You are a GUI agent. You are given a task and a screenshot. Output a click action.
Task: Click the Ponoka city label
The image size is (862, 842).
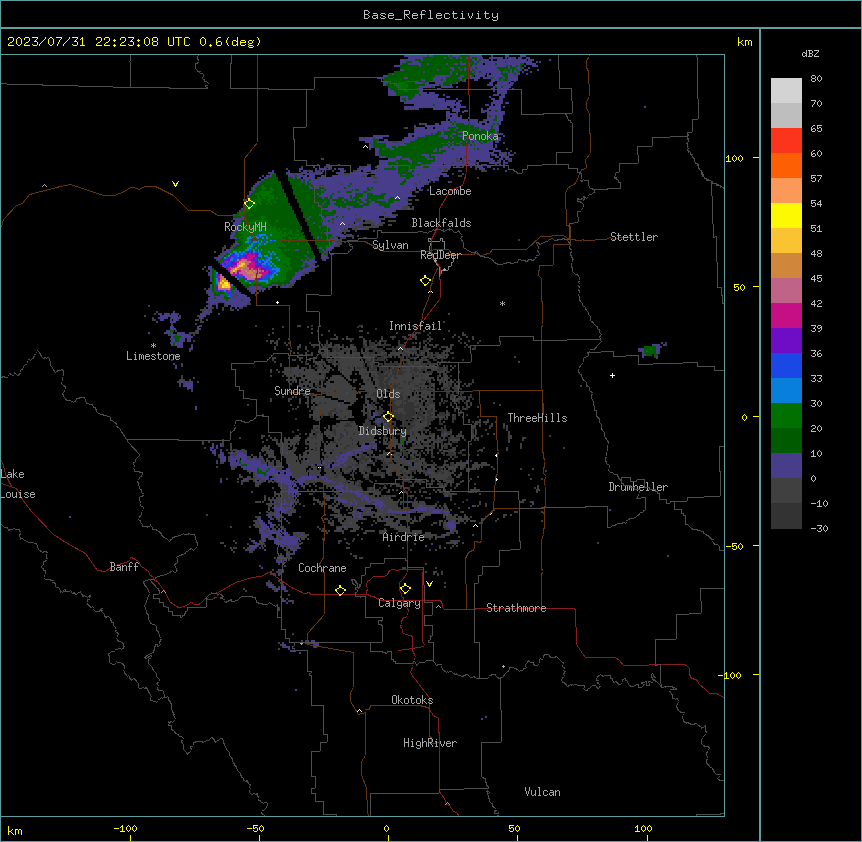480,136
